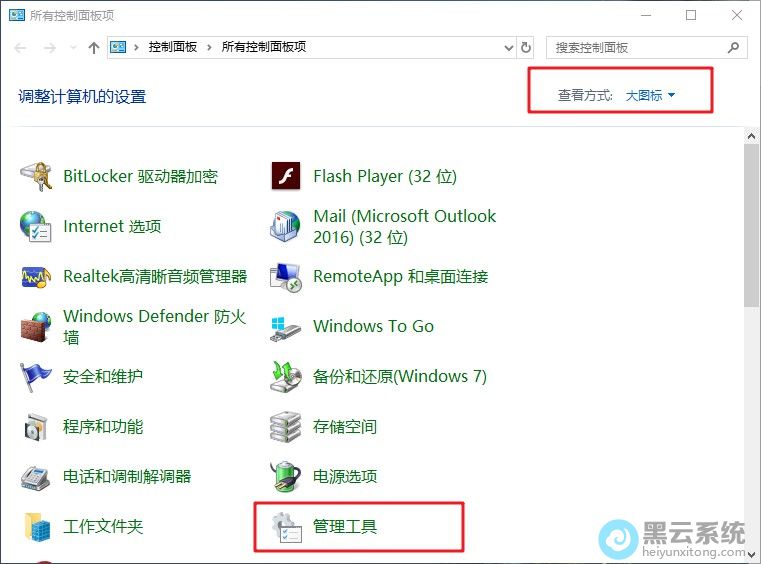This screenshot has width=761, height=564.
Task: Click the Internet 选项 globe icon
Action: 35,226
